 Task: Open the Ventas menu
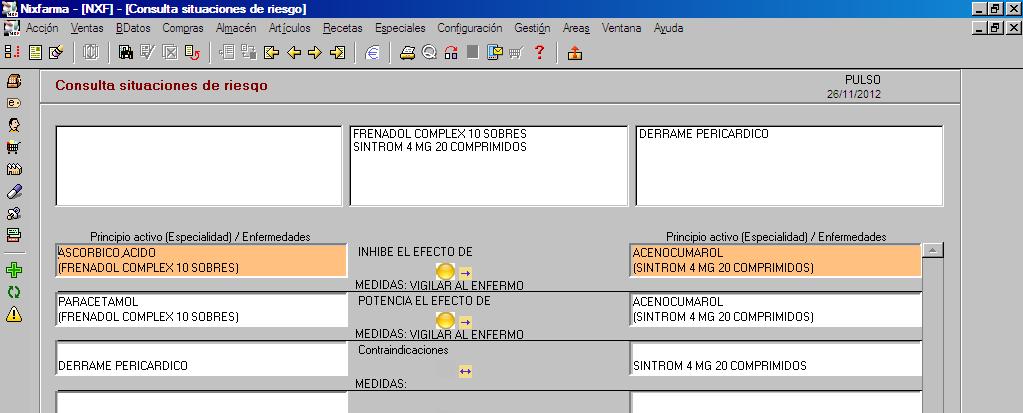[87, 28]
